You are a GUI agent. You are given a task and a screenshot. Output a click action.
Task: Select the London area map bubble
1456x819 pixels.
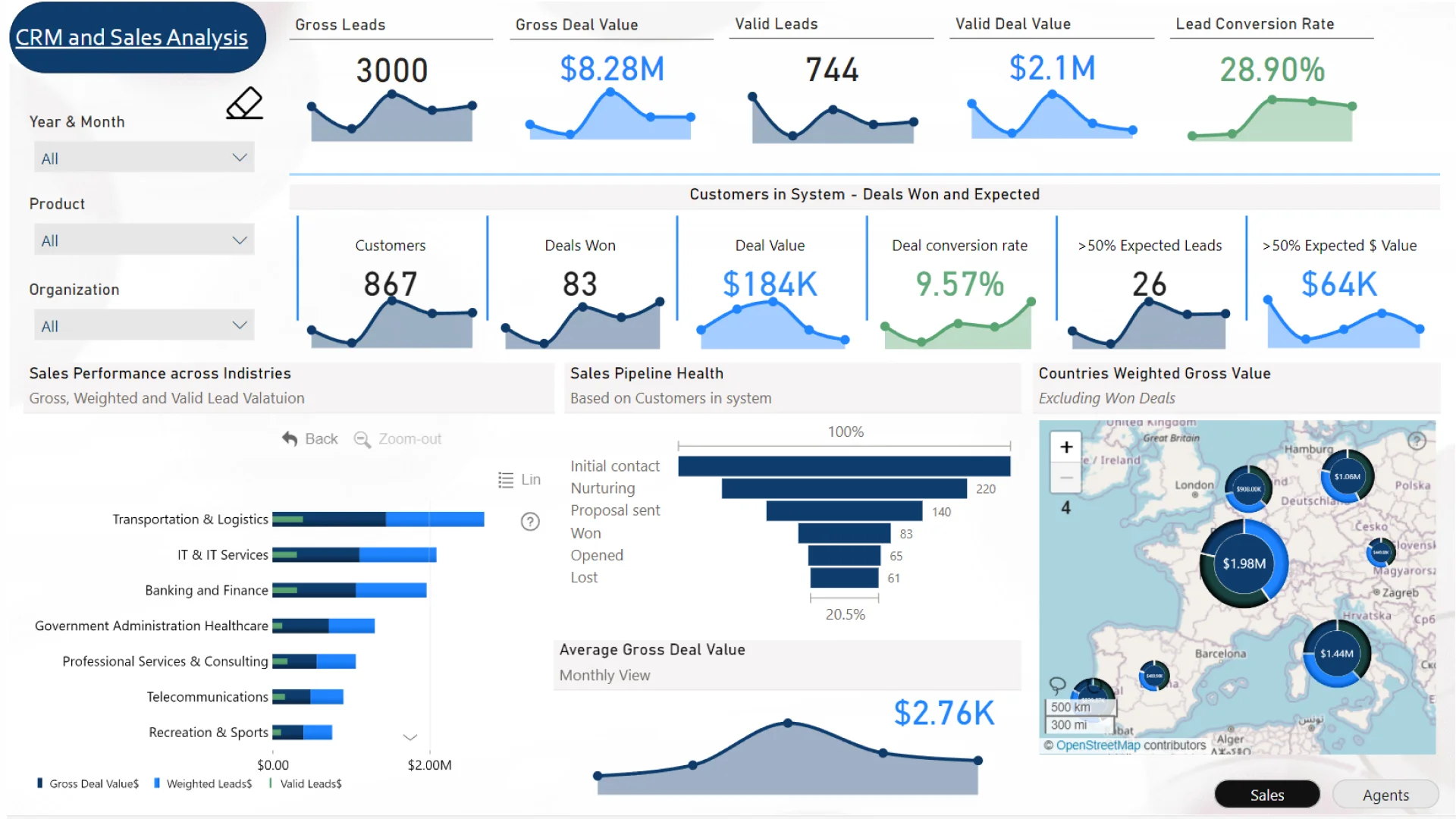(x=1248, y=489)
